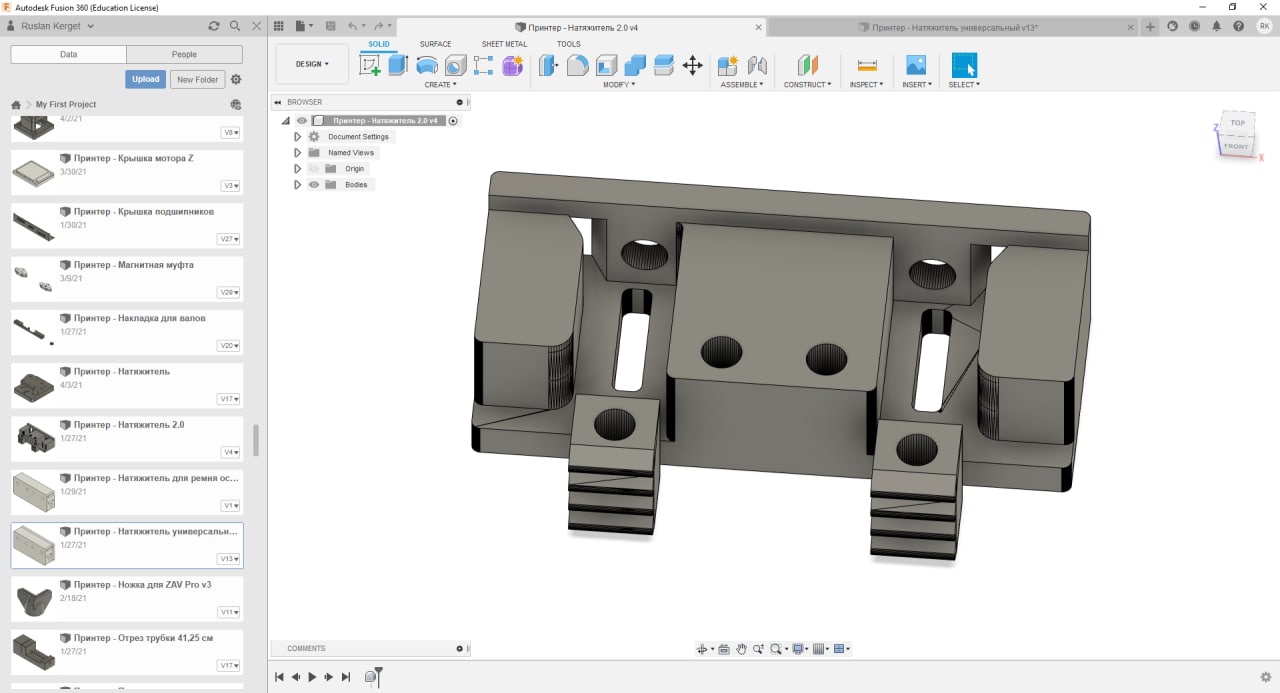Open the DESIGN workspace dropdown
The height and width of the screenshot is (693, 1280).
[312, 64]
